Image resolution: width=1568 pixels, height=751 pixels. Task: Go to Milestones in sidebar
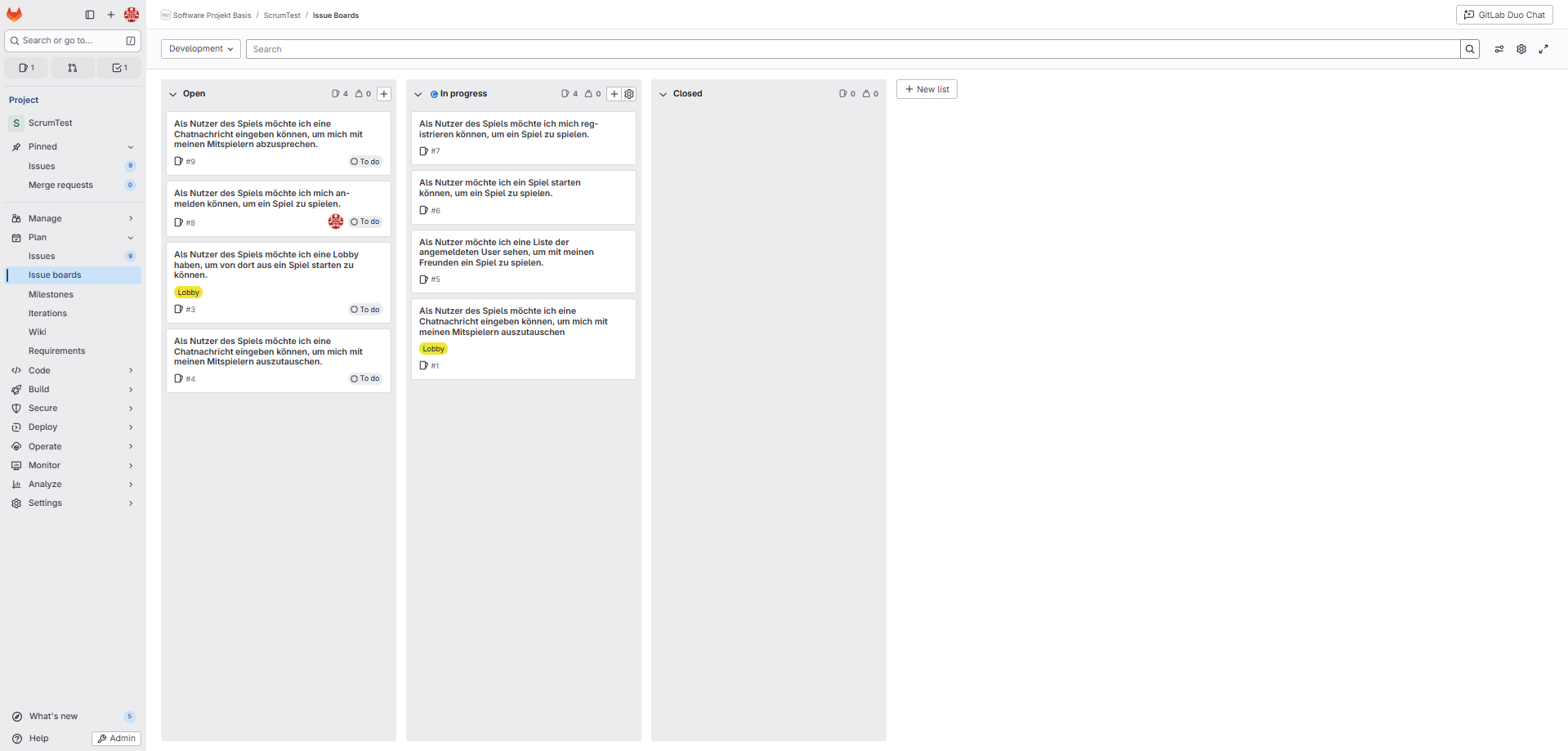point(51,294)
